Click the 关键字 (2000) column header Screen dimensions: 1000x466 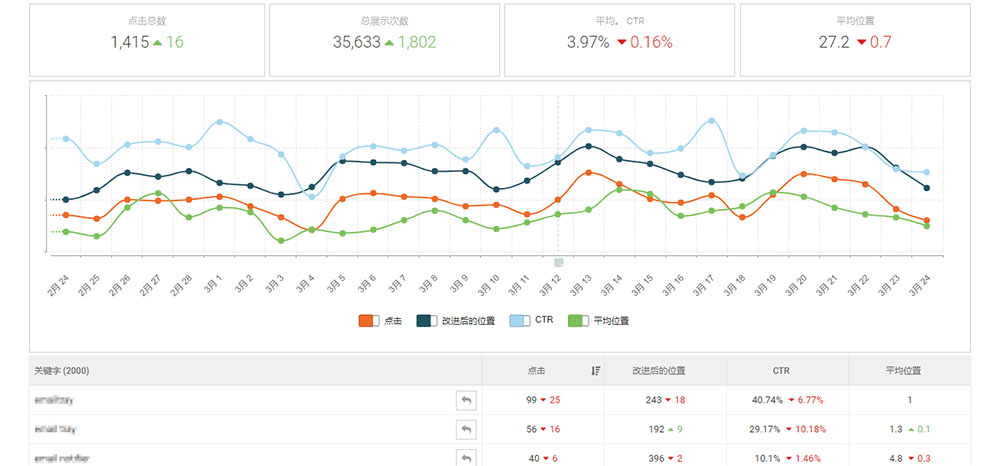pyautogui.click(x=61, y=370)
